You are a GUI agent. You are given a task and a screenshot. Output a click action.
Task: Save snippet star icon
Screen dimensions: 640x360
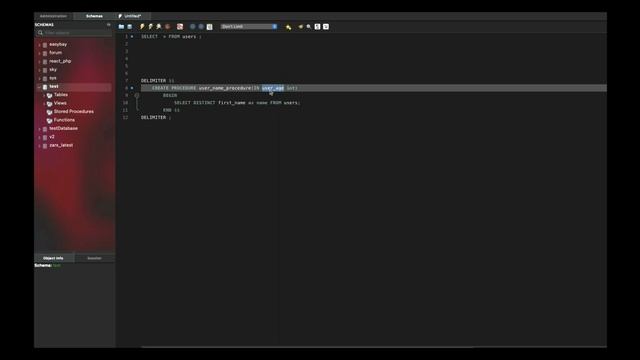click(x=289, y=27)
